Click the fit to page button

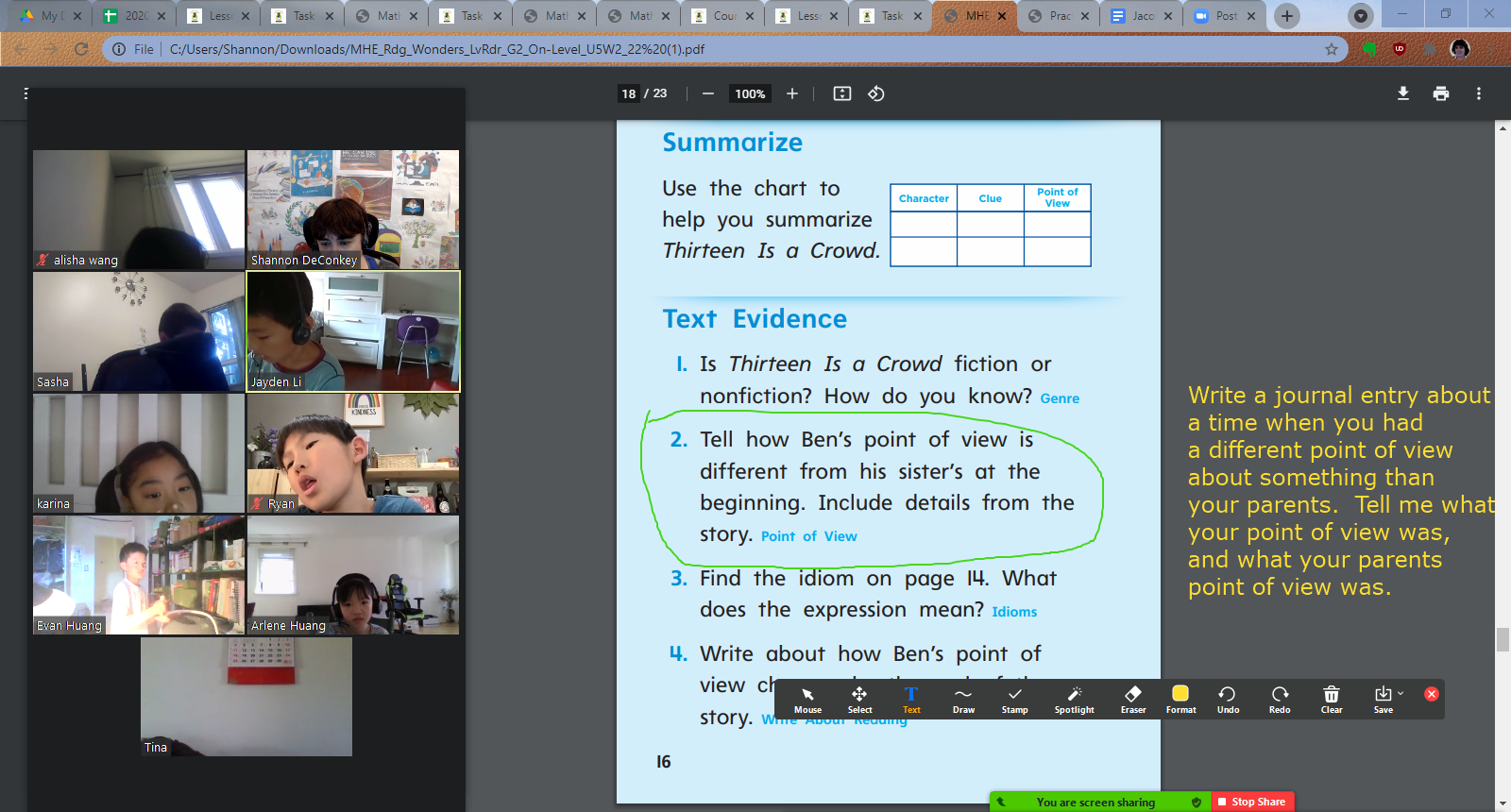click(842, 93)
